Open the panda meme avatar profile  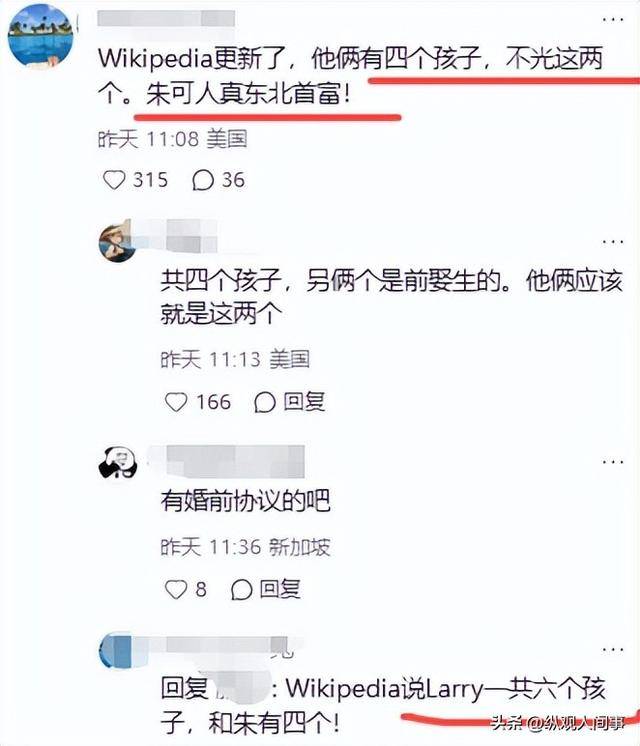click(x=118, y=462)
